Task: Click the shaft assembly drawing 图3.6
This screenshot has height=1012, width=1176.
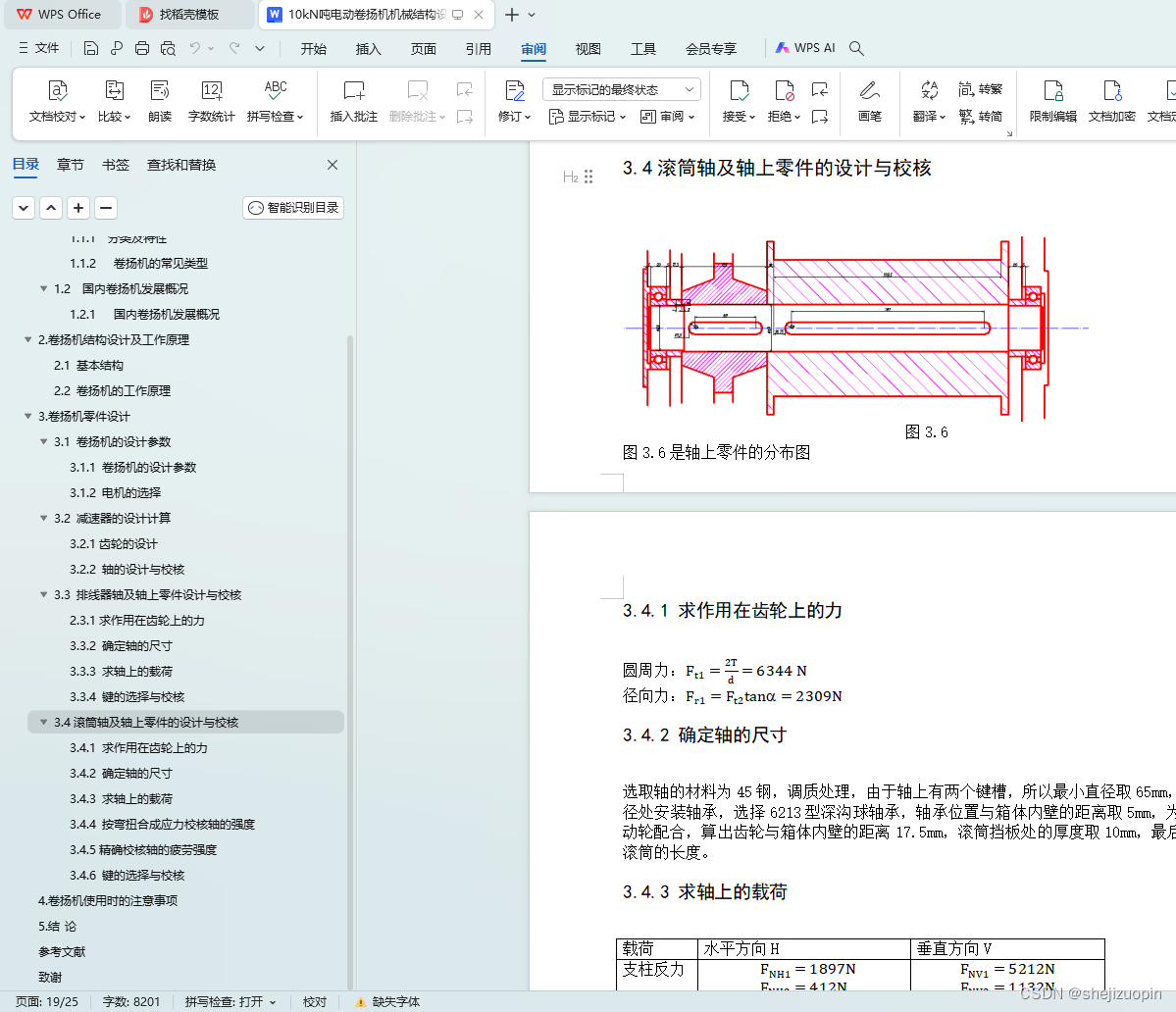Action: pyautogui.click(x=855, y=329)
